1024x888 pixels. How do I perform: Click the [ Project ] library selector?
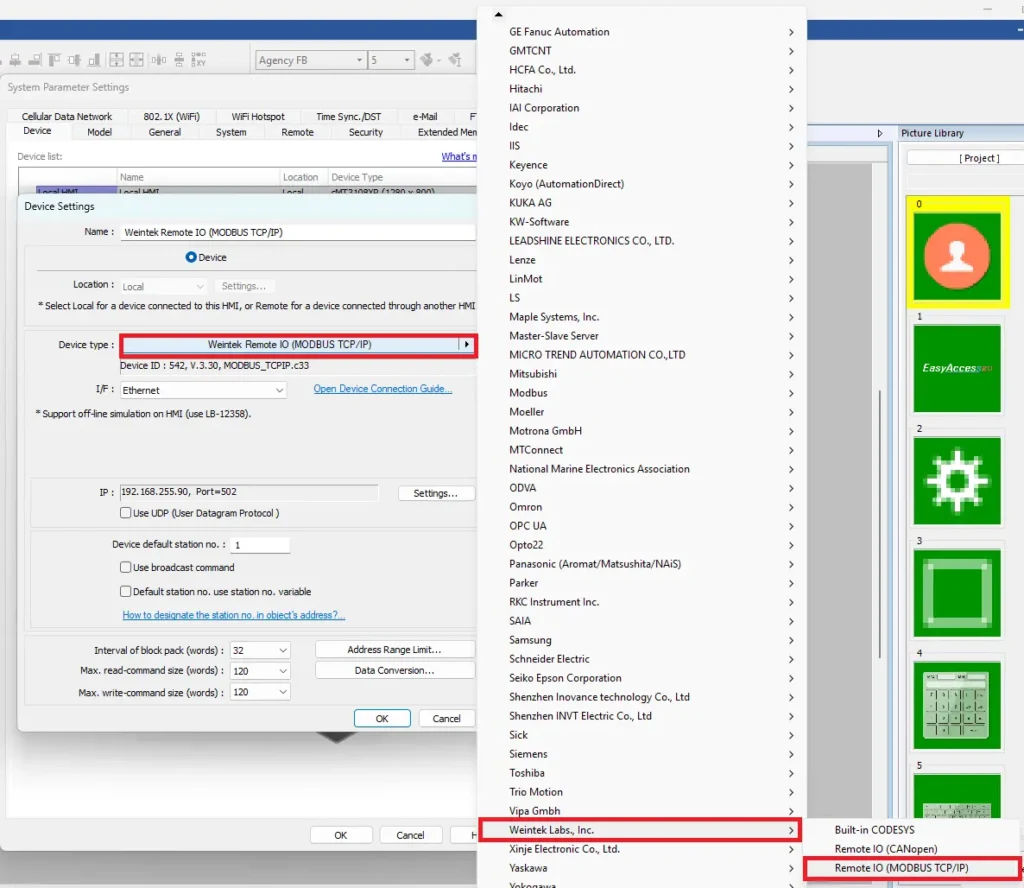click(x=965, y=158)
